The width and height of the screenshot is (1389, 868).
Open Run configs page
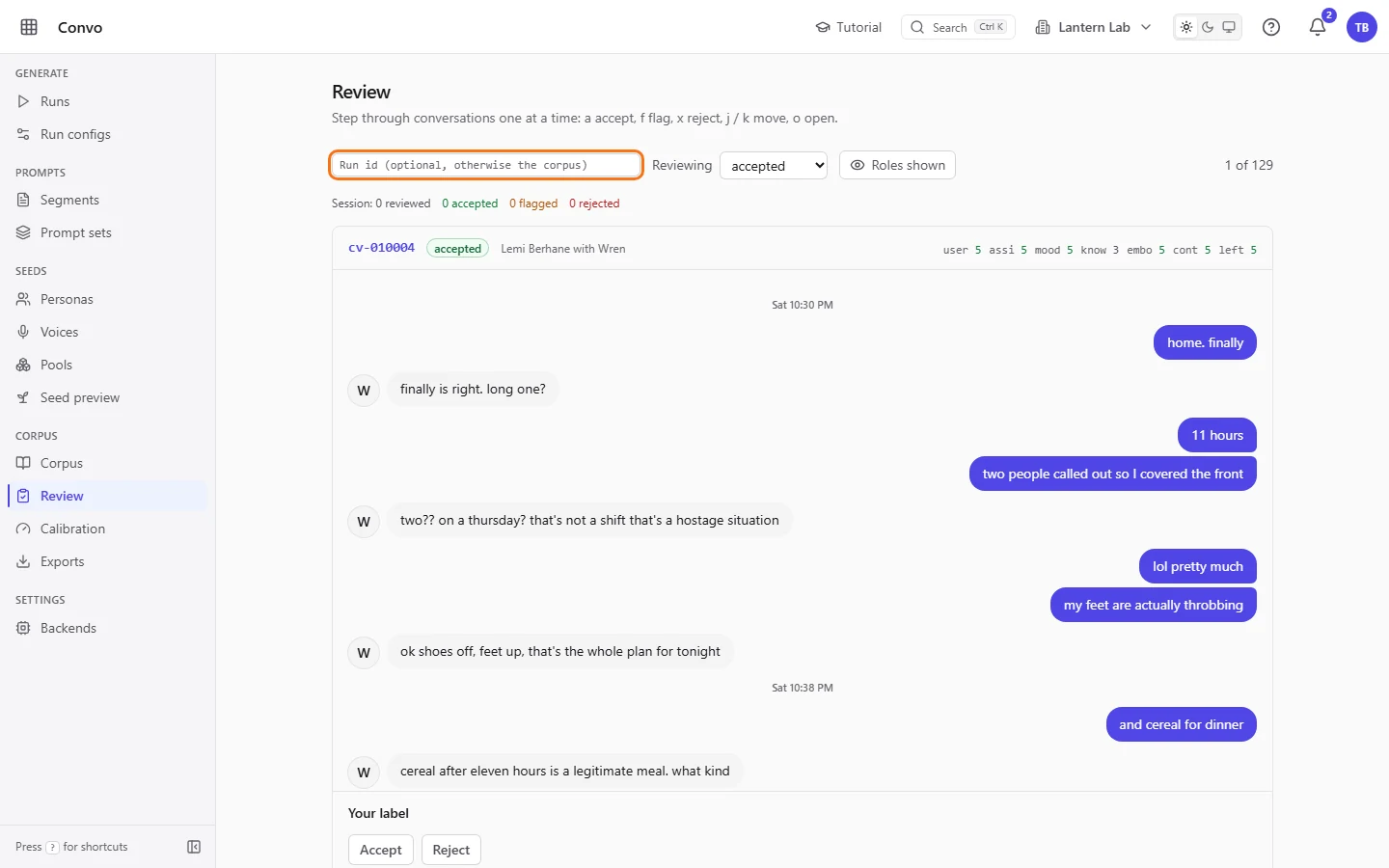[107, 134]
